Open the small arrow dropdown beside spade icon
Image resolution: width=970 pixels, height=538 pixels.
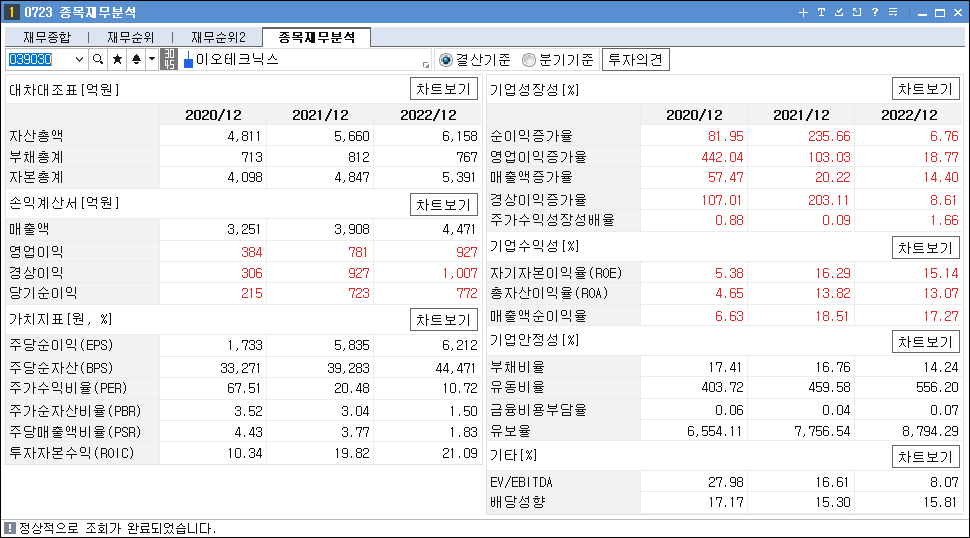[x=152, y=59]
